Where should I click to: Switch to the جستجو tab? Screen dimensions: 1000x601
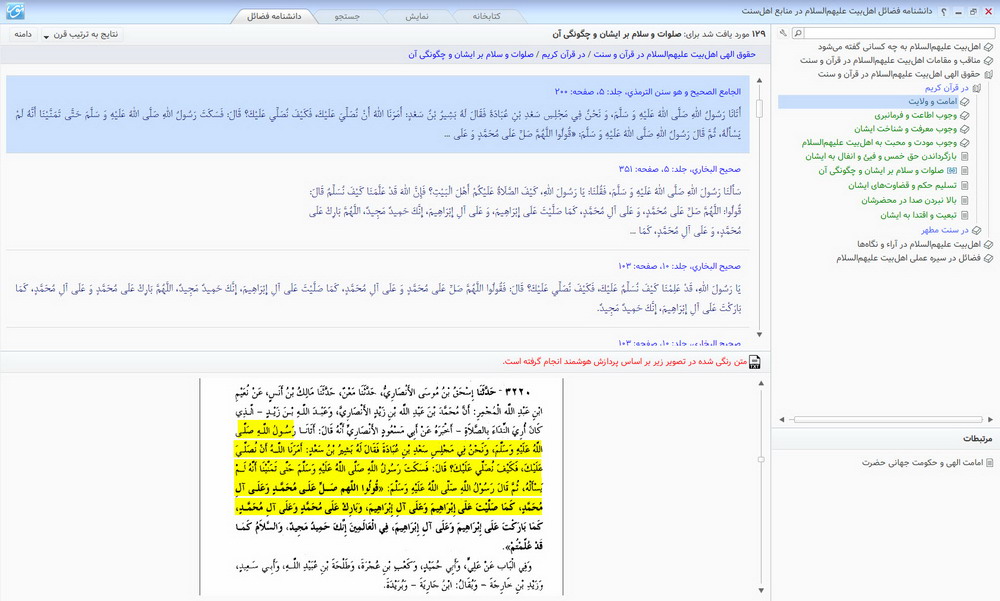pyautogui.click(x=348, y=17)
